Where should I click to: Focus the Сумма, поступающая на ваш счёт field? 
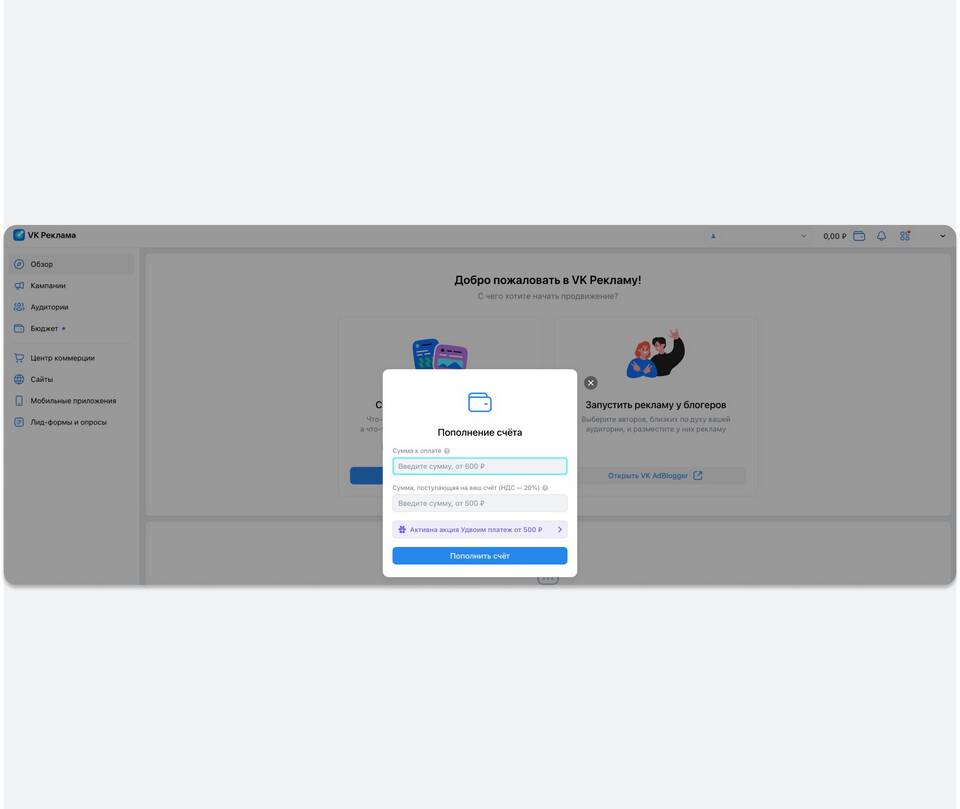(x=480, y=503)
